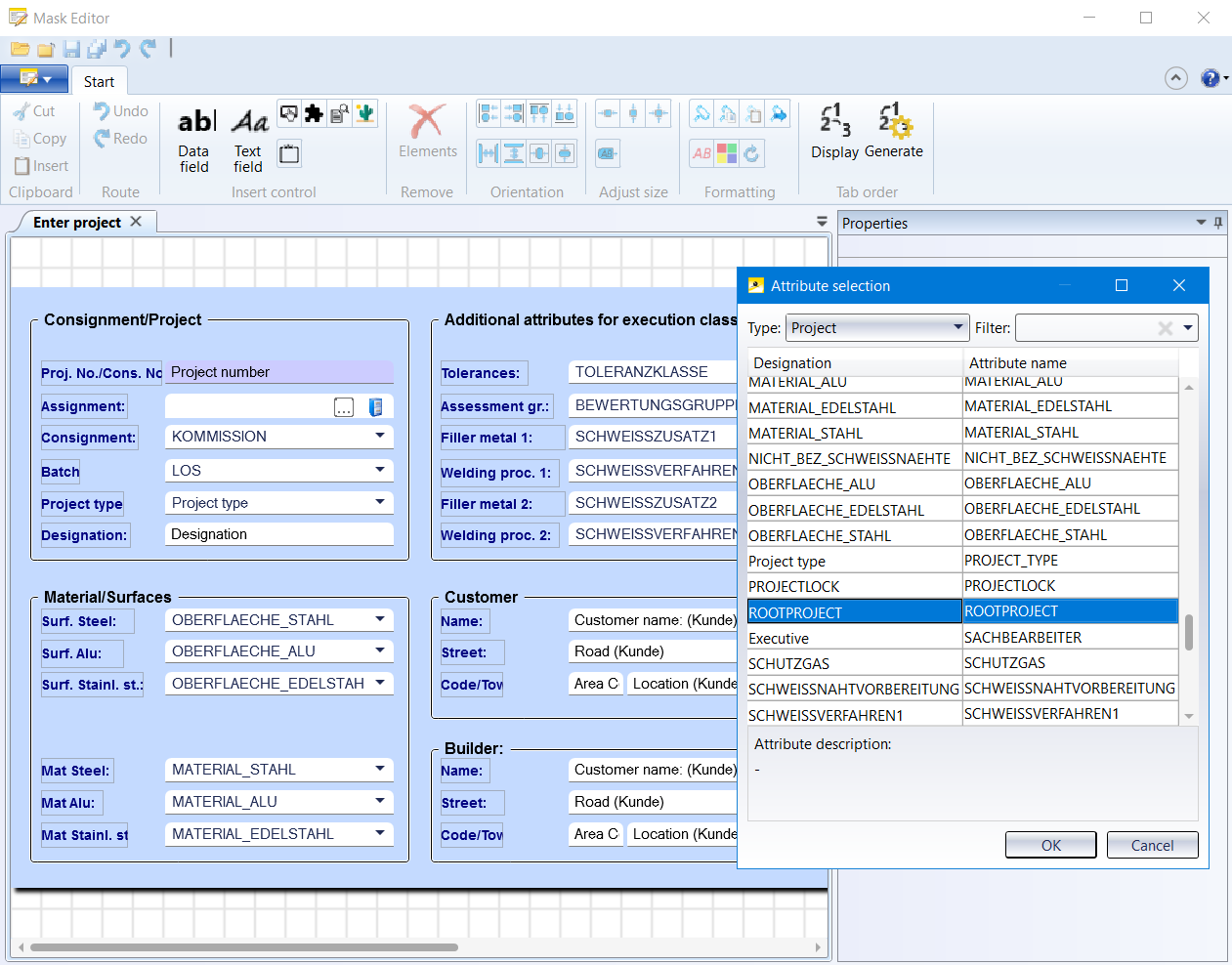Image resolution: width=1232 pixels, height=965 pixels.
Task: Collapse the ribbon with the up arrow
Action: [x=1176, y=78]
